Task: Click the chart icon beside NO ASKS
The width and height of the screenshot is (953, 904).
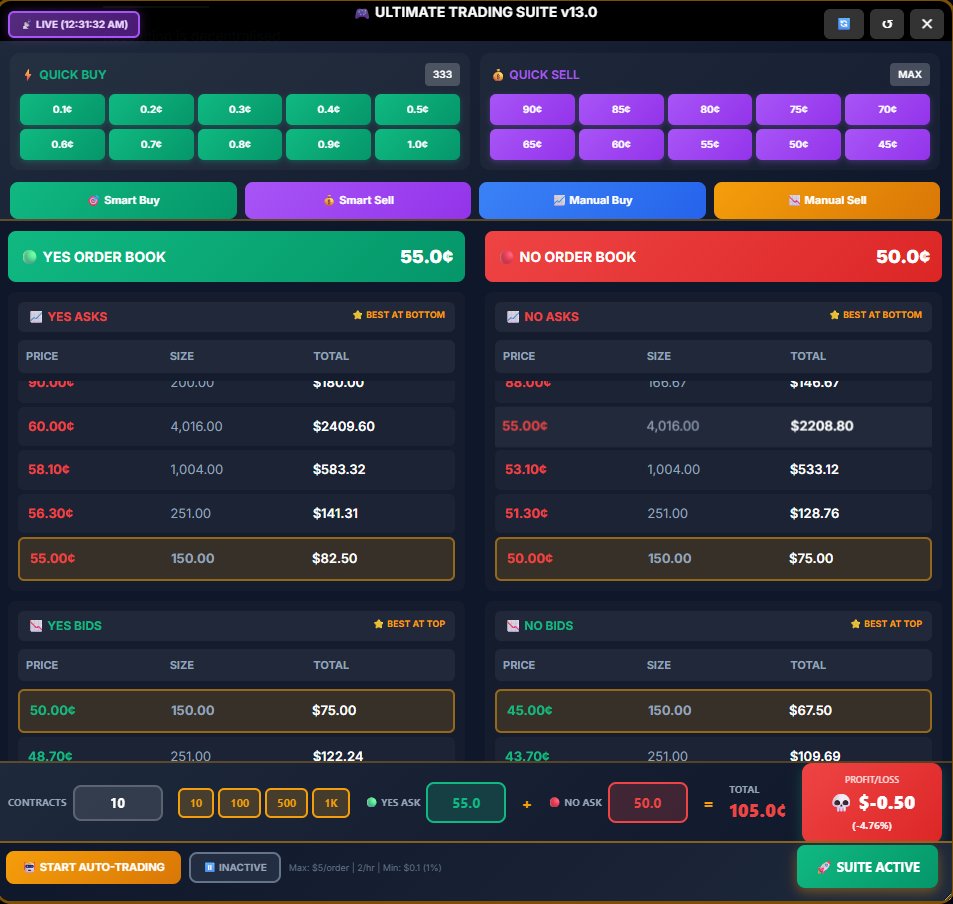Action: 513,317
